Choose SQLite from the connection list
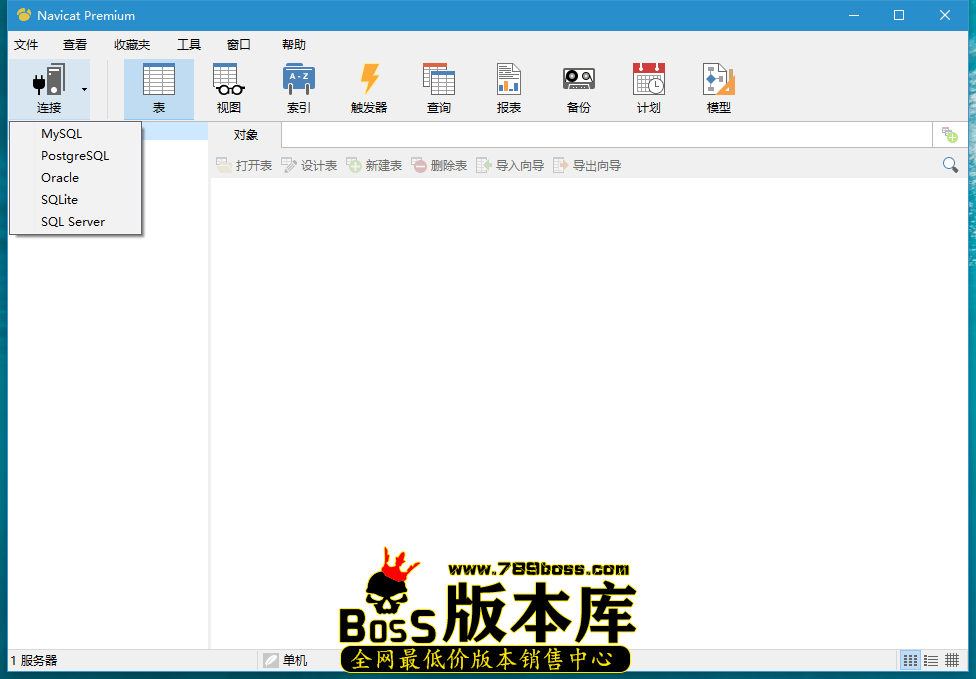 58,199
